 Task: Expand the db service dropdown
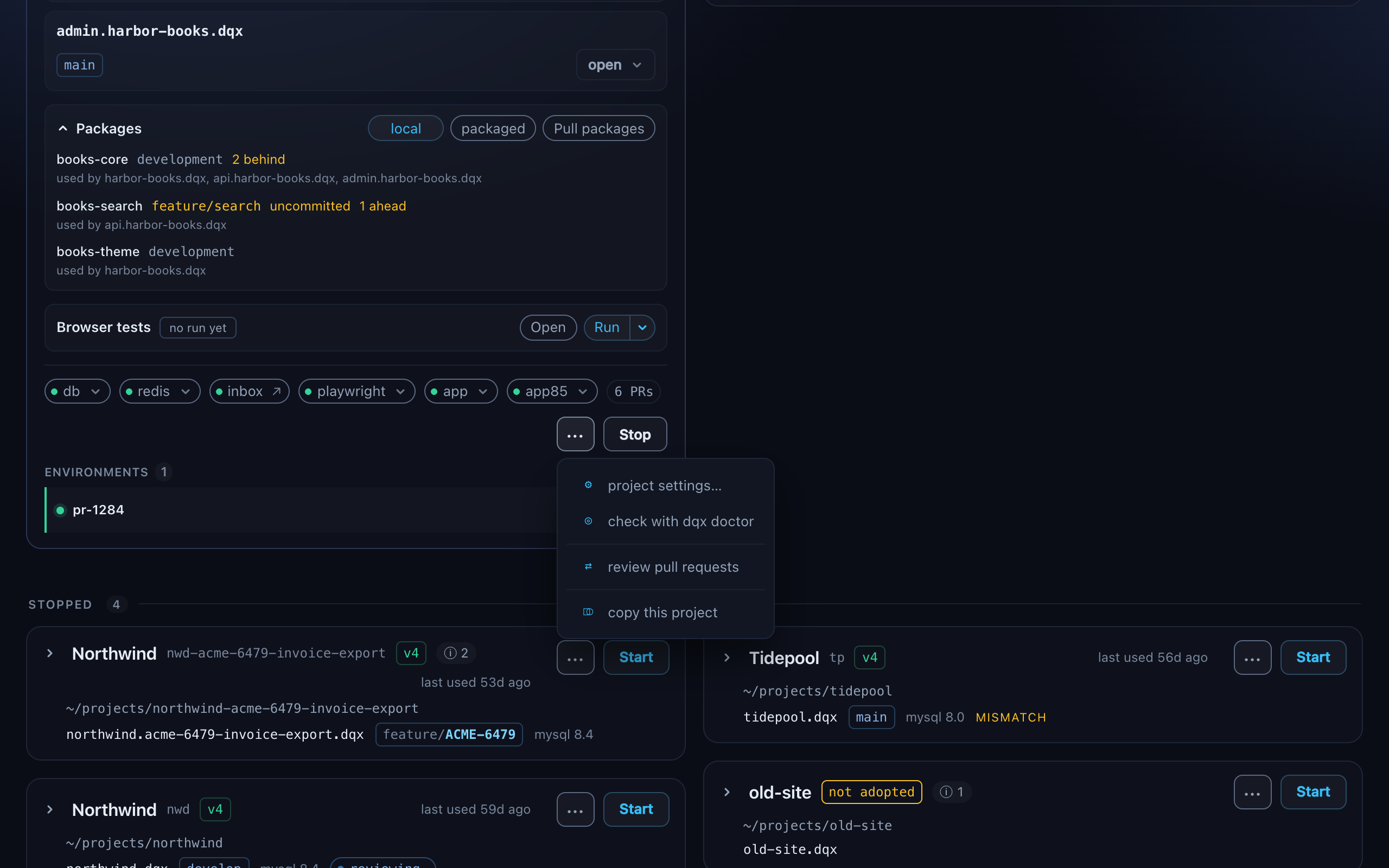78,392
